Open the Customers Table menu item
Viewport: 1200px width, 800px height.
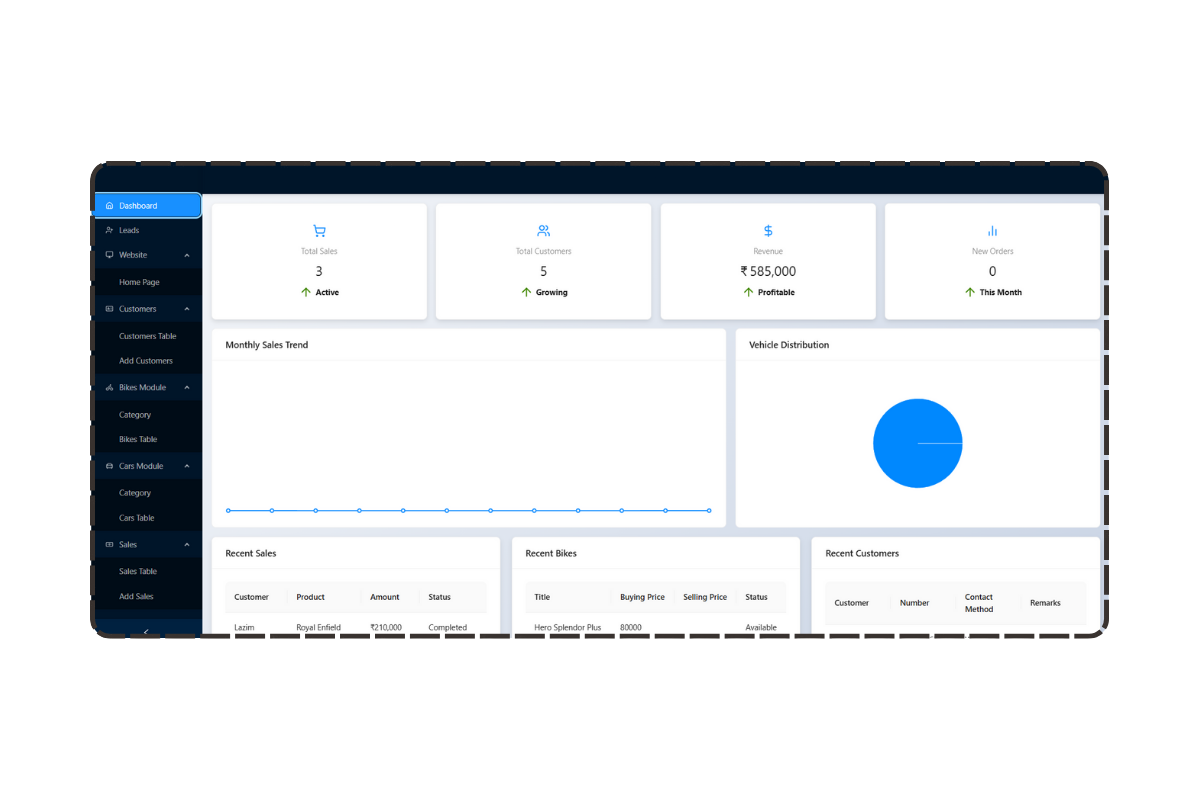147,336
